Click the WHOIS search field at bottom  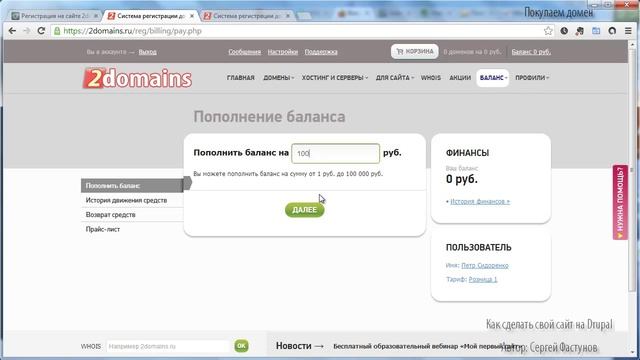168,346
